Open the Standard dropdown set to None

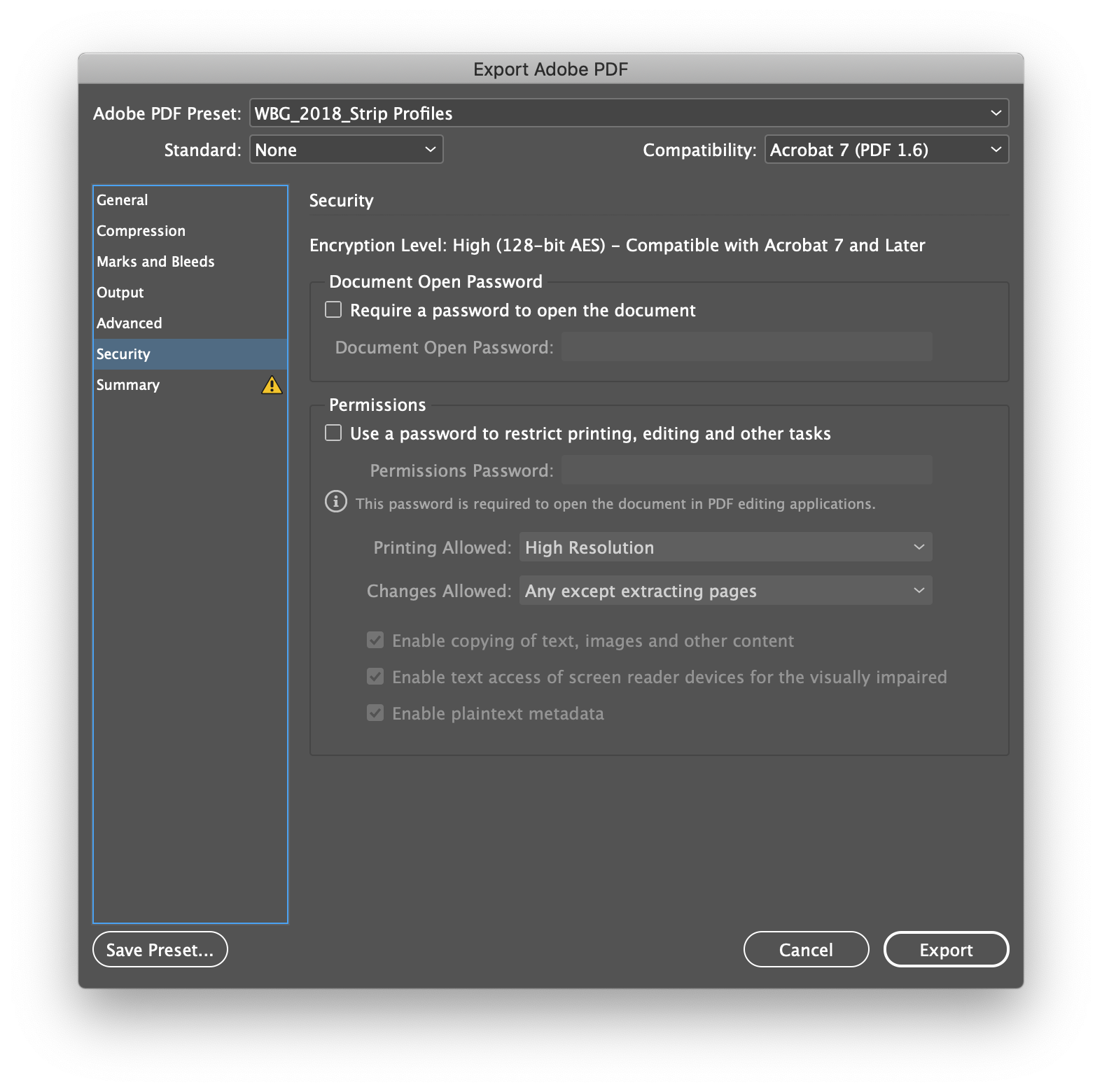(x=346, y=150)
